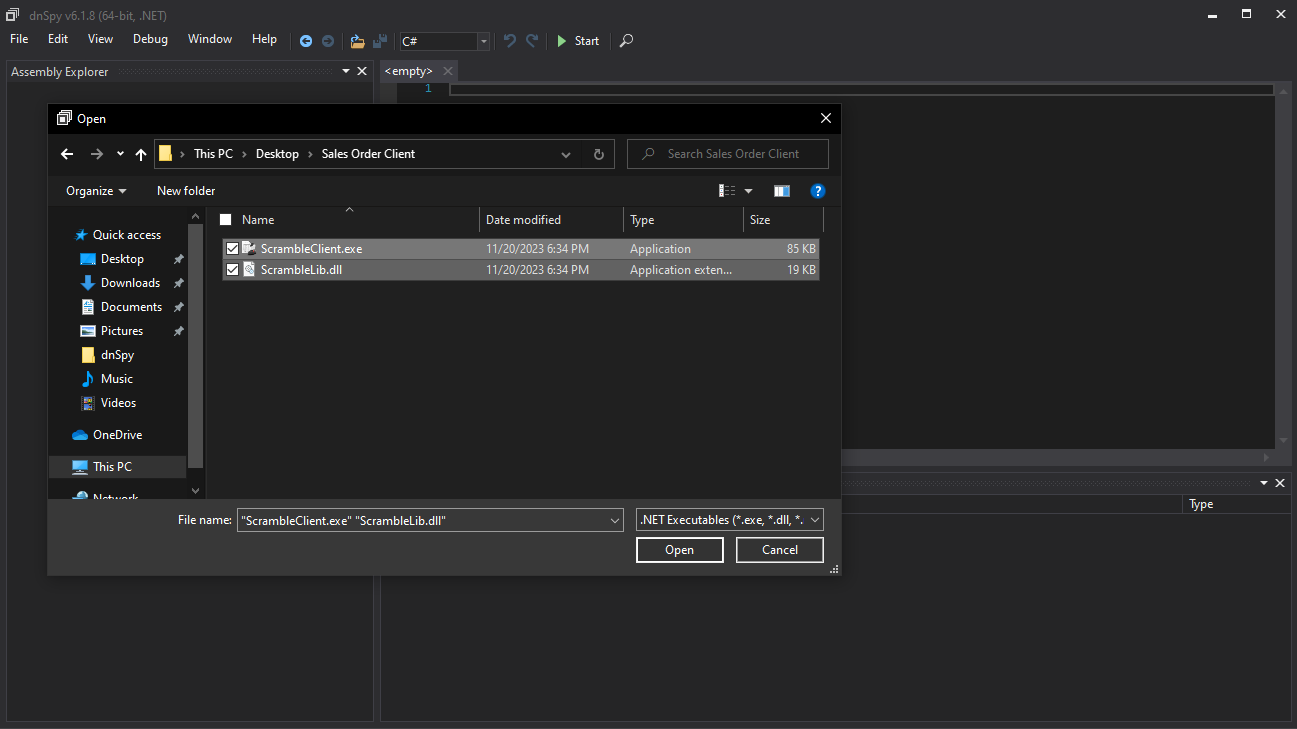Click the green Start debugging button
This screenshot has height=729, width=1297.
pyautogui.click(x=577, y=41)
